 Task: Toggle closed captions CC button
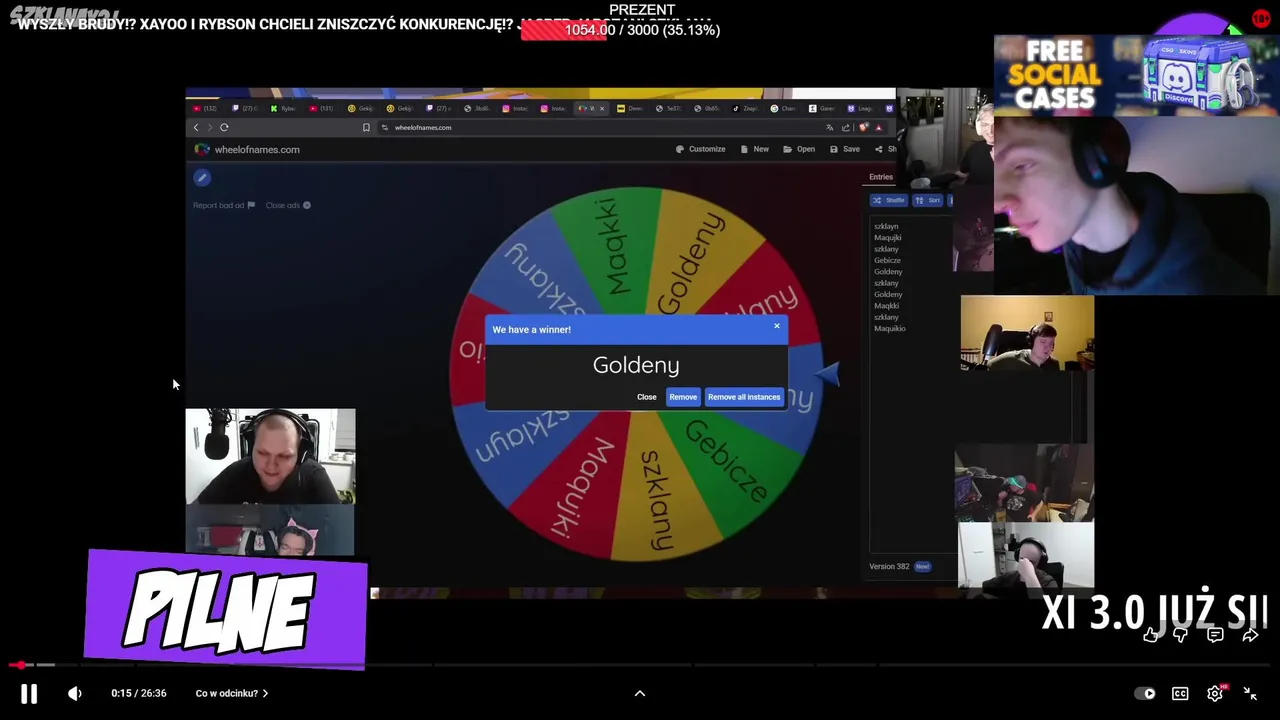(x=1180, y=693)
